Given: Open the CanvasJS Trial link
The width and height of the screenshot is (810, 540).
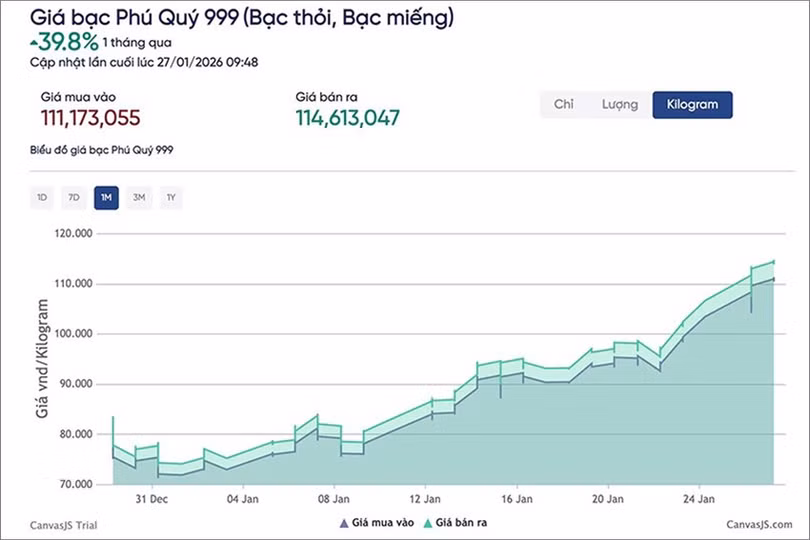Looking at the screenshot, I should tap(65, 524).
